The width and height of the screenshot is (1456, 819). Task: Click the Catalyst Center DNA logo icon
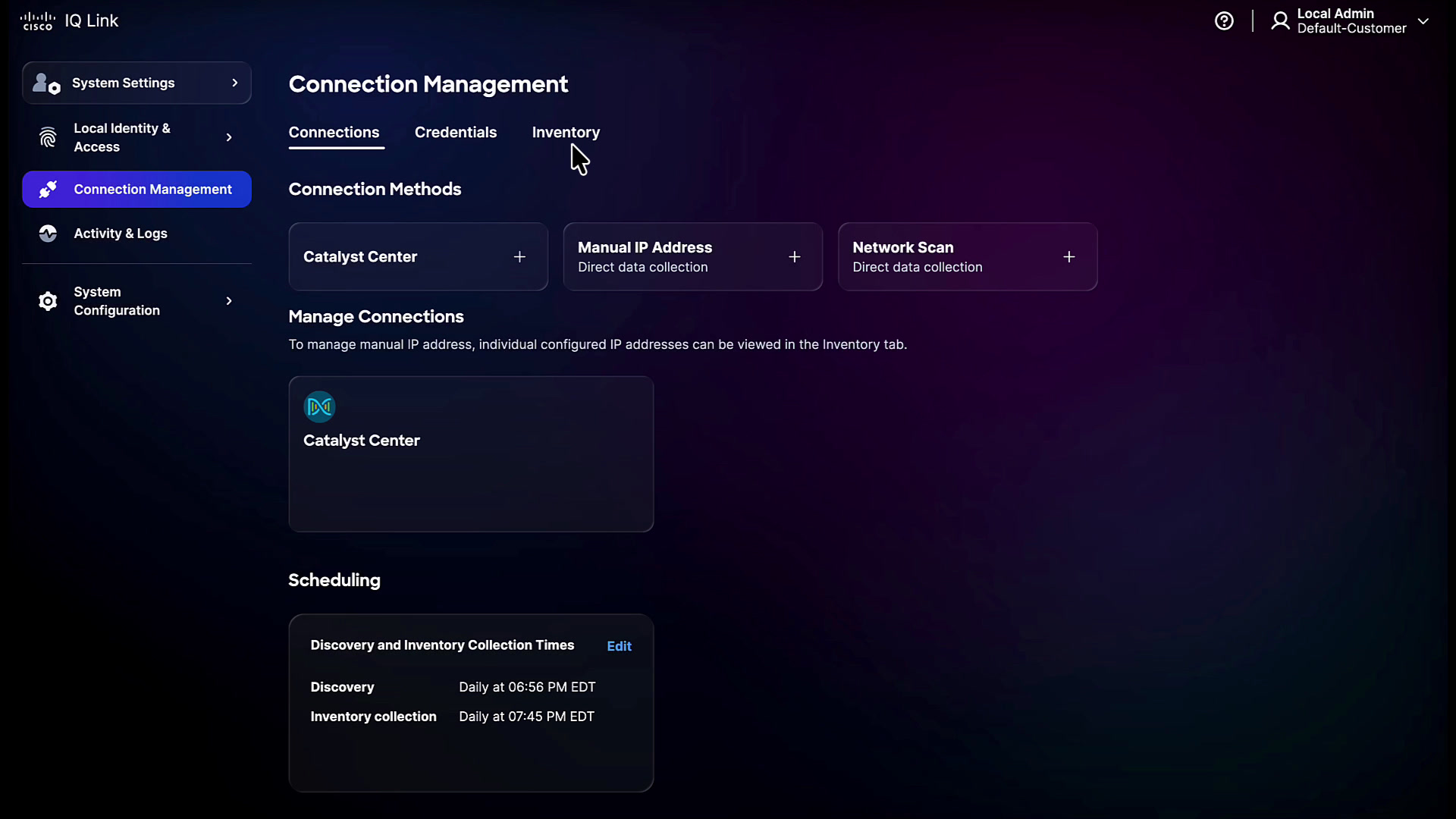pyautogui.click(x=319, y=407)
